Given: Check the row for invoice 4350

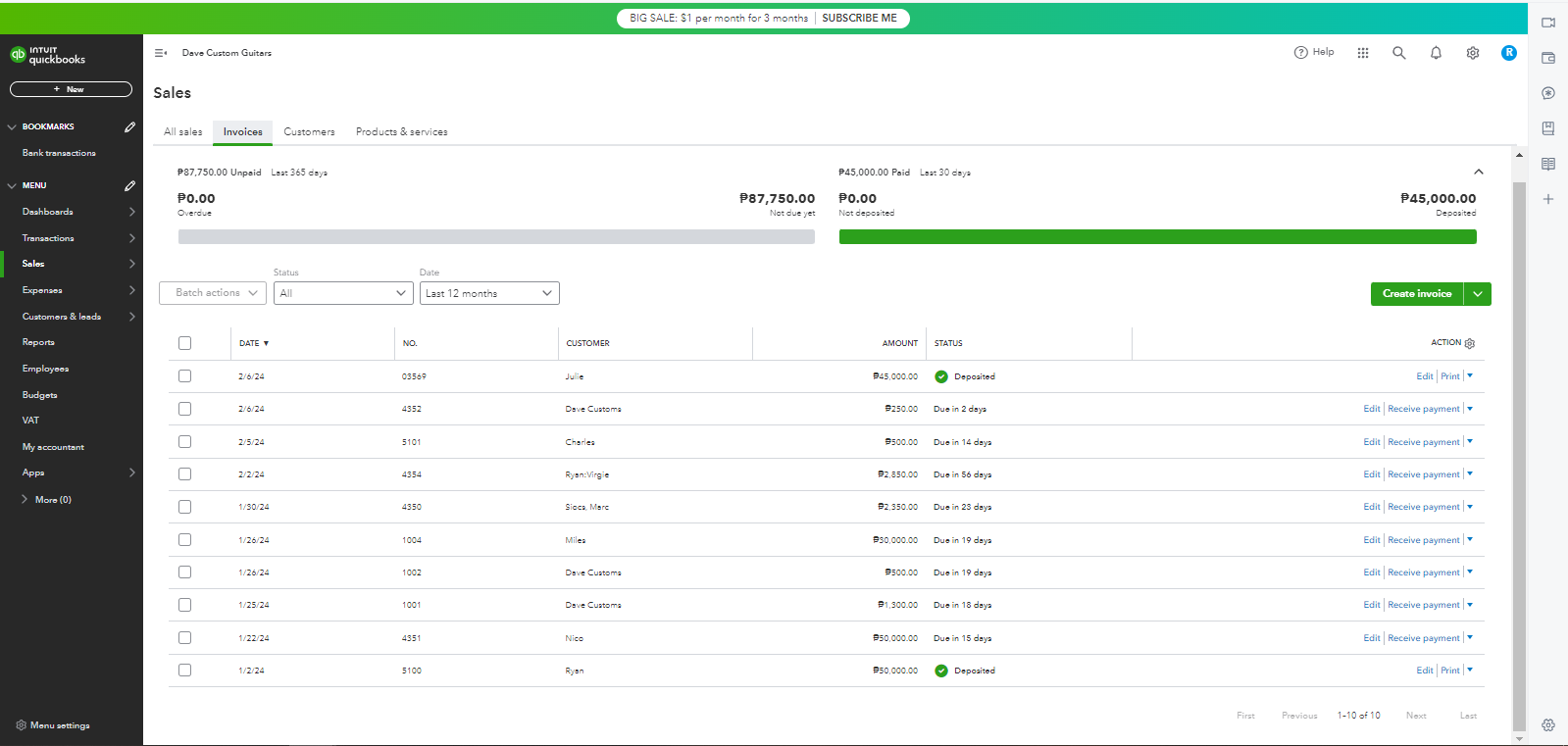Looking at the screenshot, I should tap(185, 507).
